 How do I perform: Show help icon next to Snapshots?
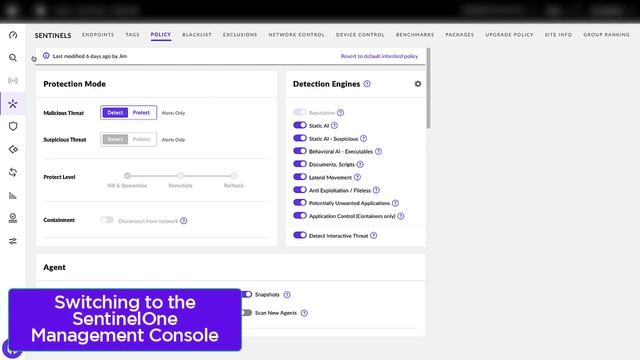pyautogui.click(x=287, y=295)
